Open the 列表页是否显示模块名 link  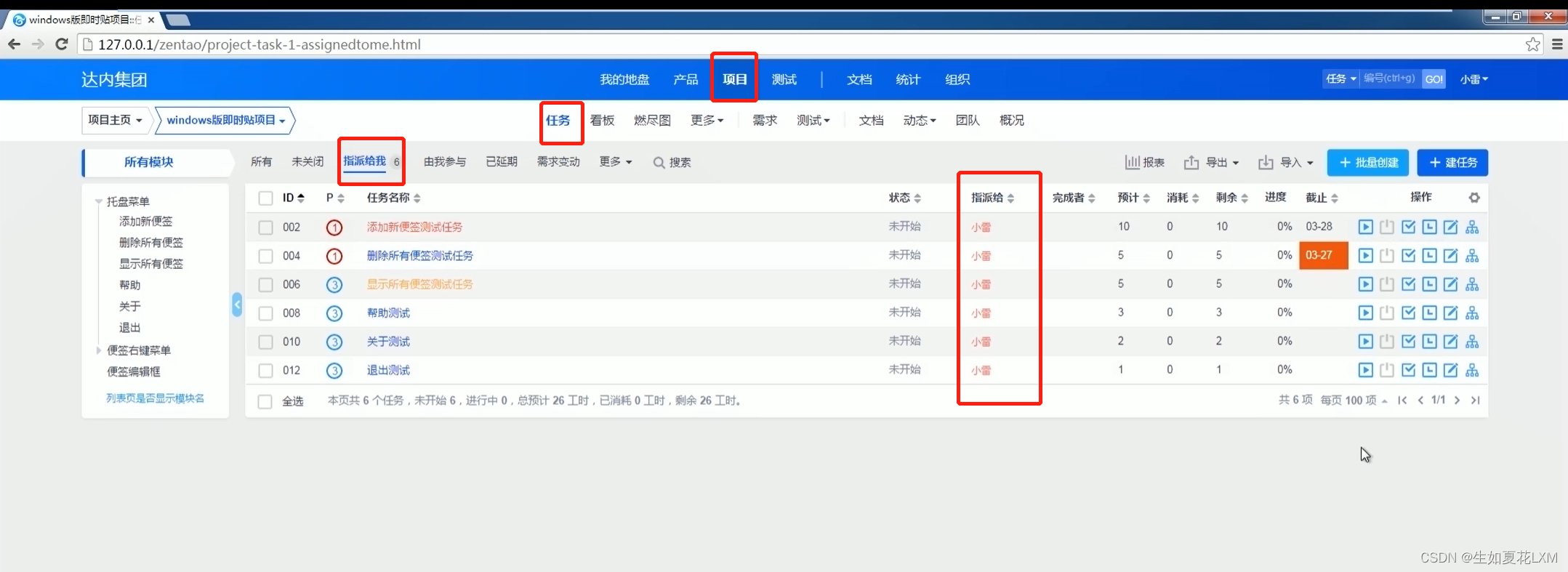pos(155,398)
